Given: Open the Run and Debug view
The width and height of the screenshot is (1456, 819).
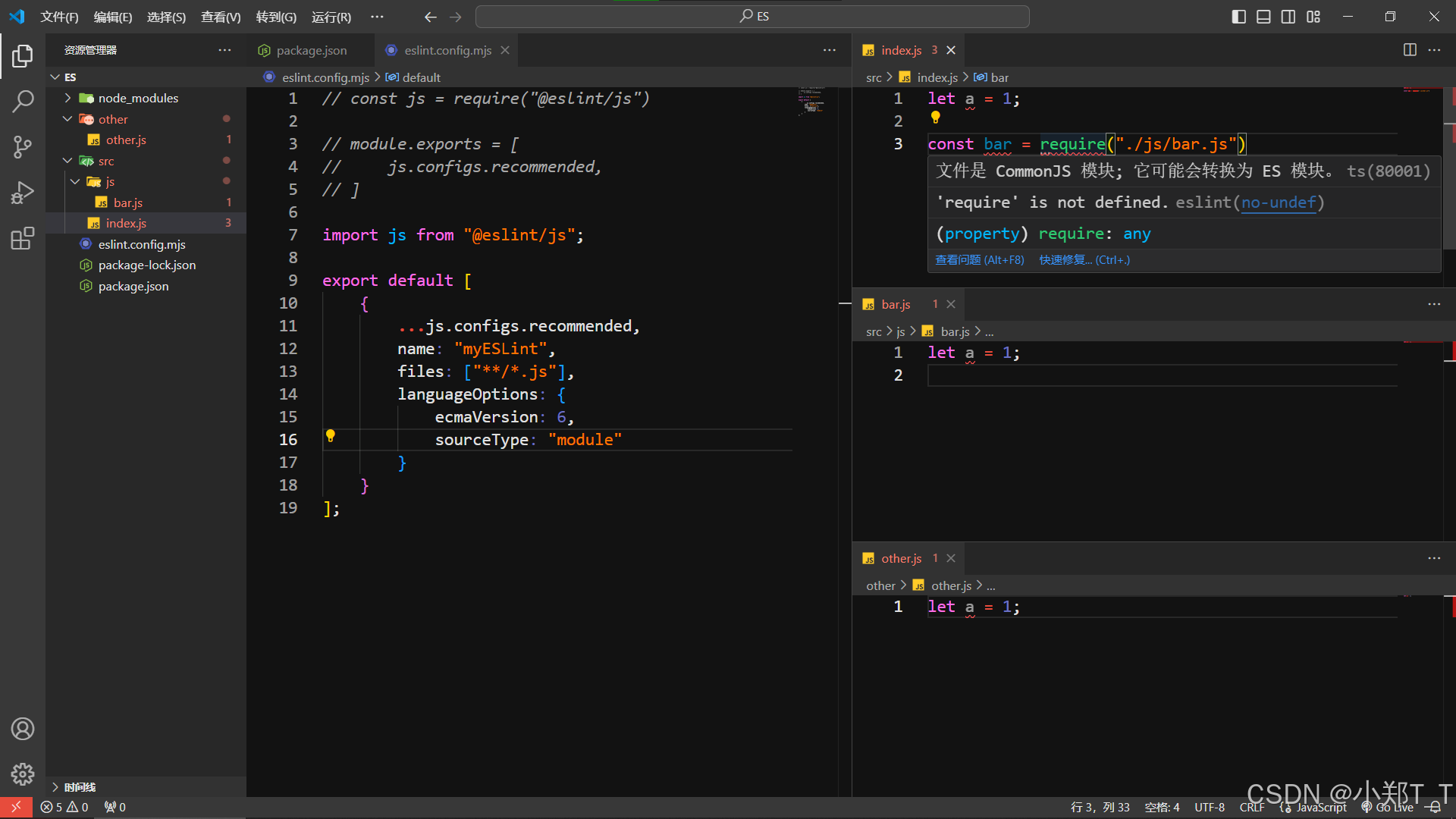Looking at the screenshot, I should [x=23, y=193].
